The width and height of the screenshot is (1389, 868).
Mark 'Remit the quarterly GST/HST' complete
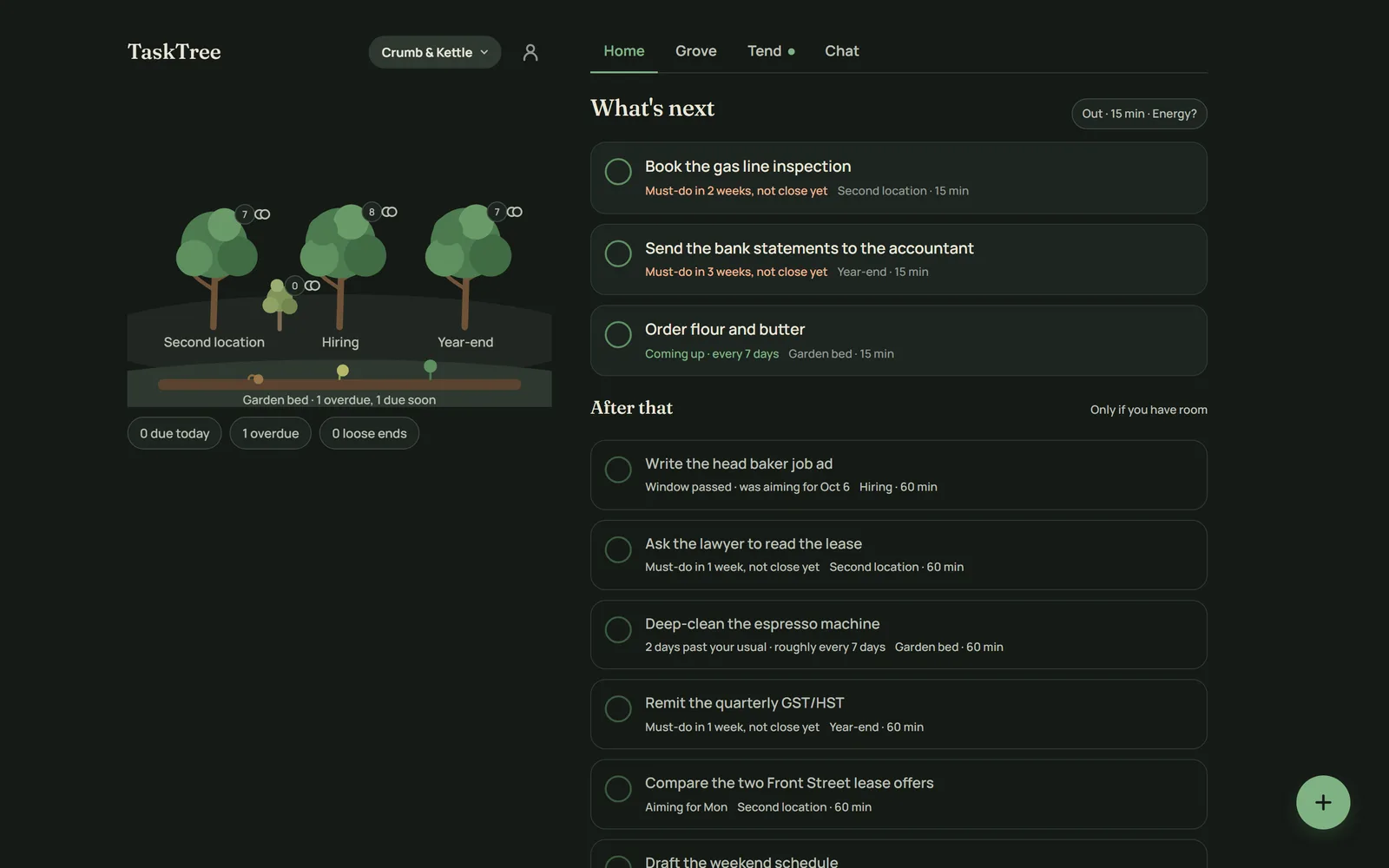(618, 708)
